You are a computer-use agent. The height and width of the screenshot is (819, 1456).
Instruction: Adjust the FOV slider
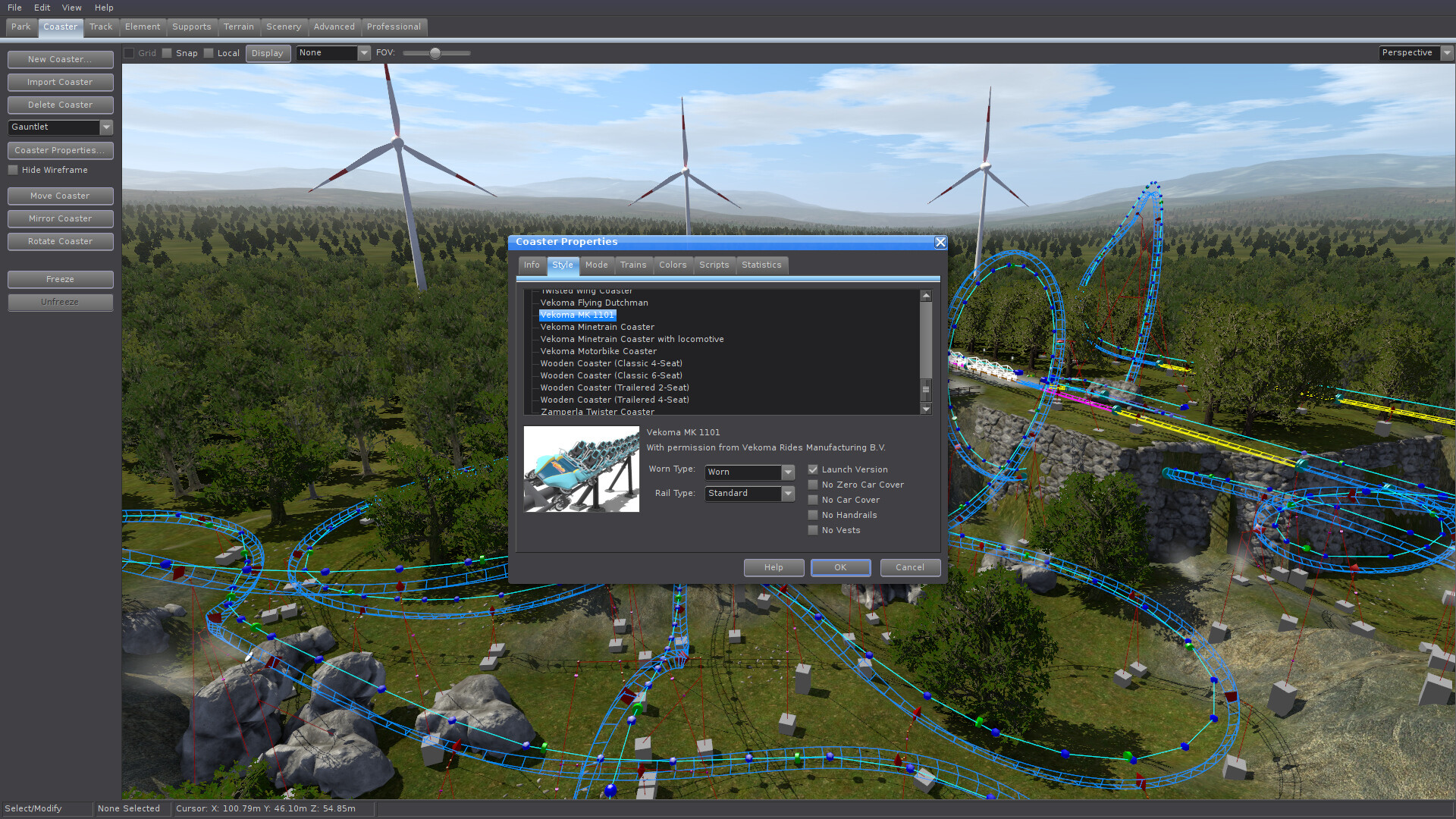click(x=435, y=53)
